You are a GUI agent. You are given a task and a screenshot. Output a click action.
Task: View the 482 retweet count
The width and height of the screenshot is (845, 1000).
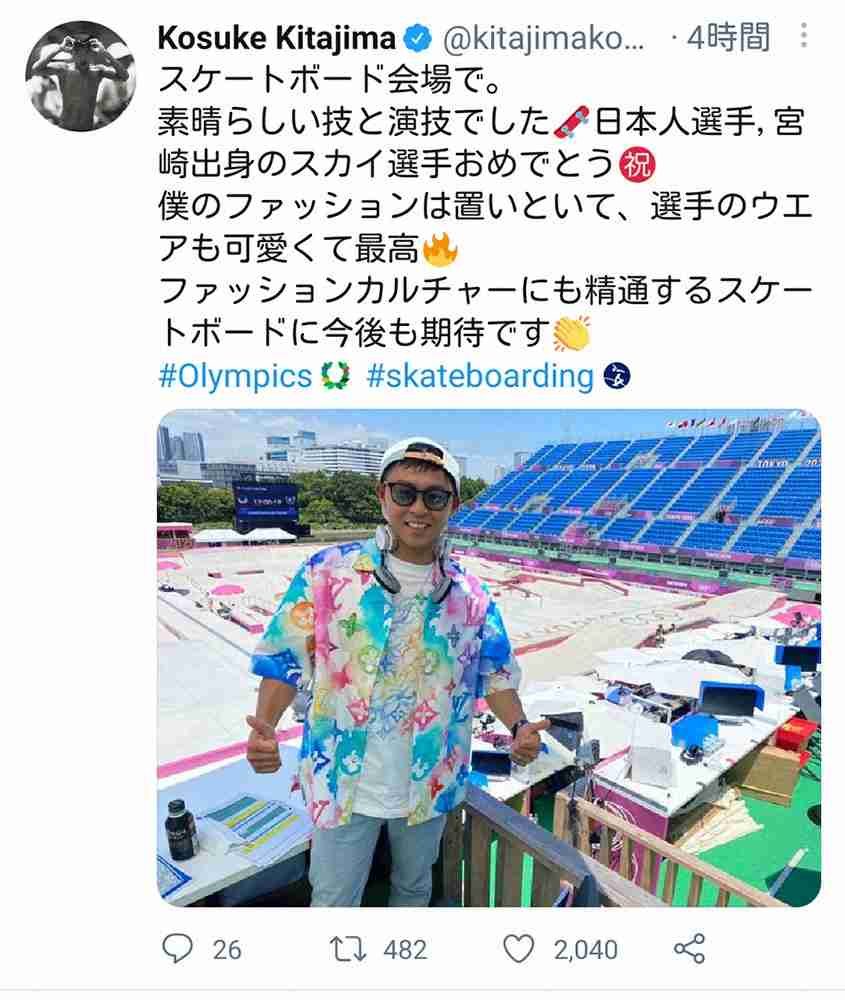tap(405, 950)
